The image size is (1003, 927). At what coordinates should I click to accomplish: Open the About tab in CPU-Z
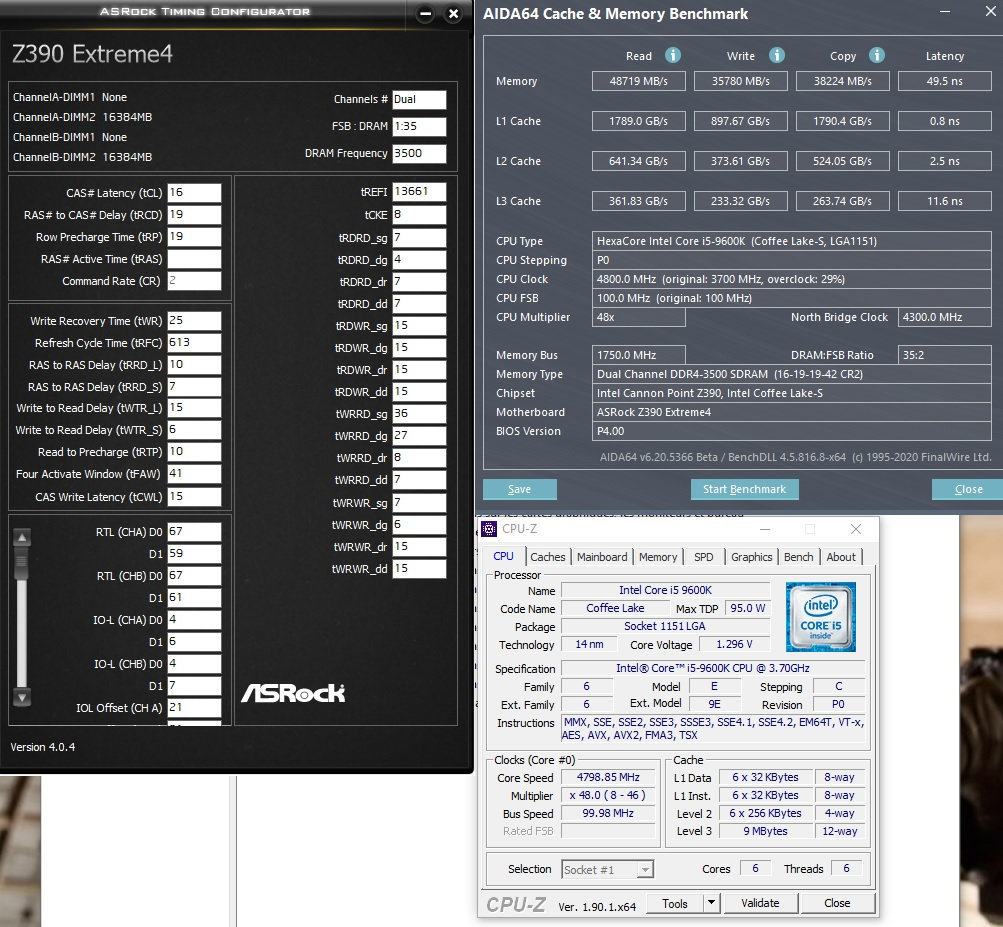[x=841, y=557]
